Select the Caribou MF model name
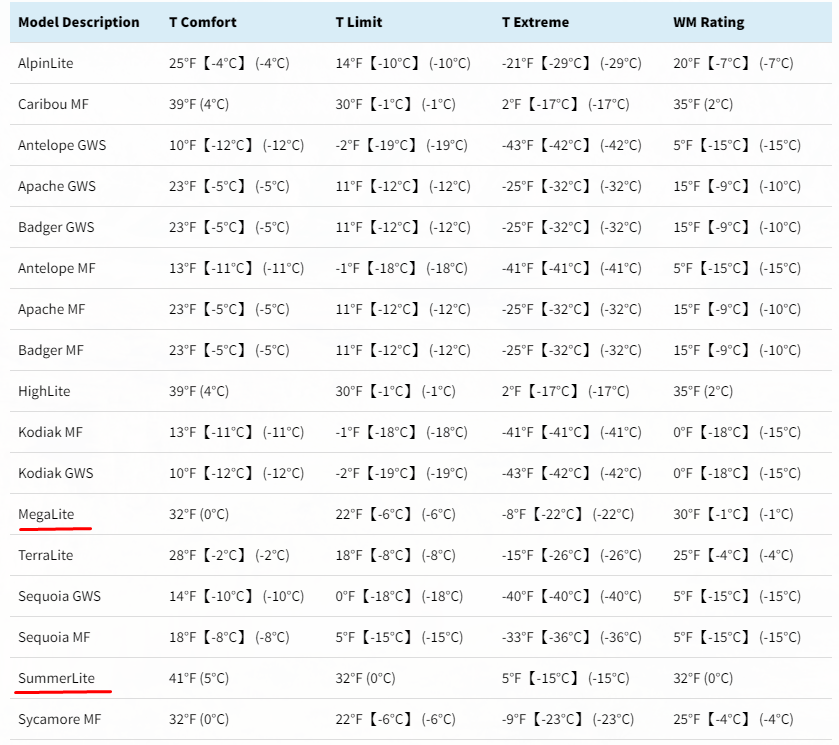The height and width of the screenshot is (745, 839). coord(53,104)
